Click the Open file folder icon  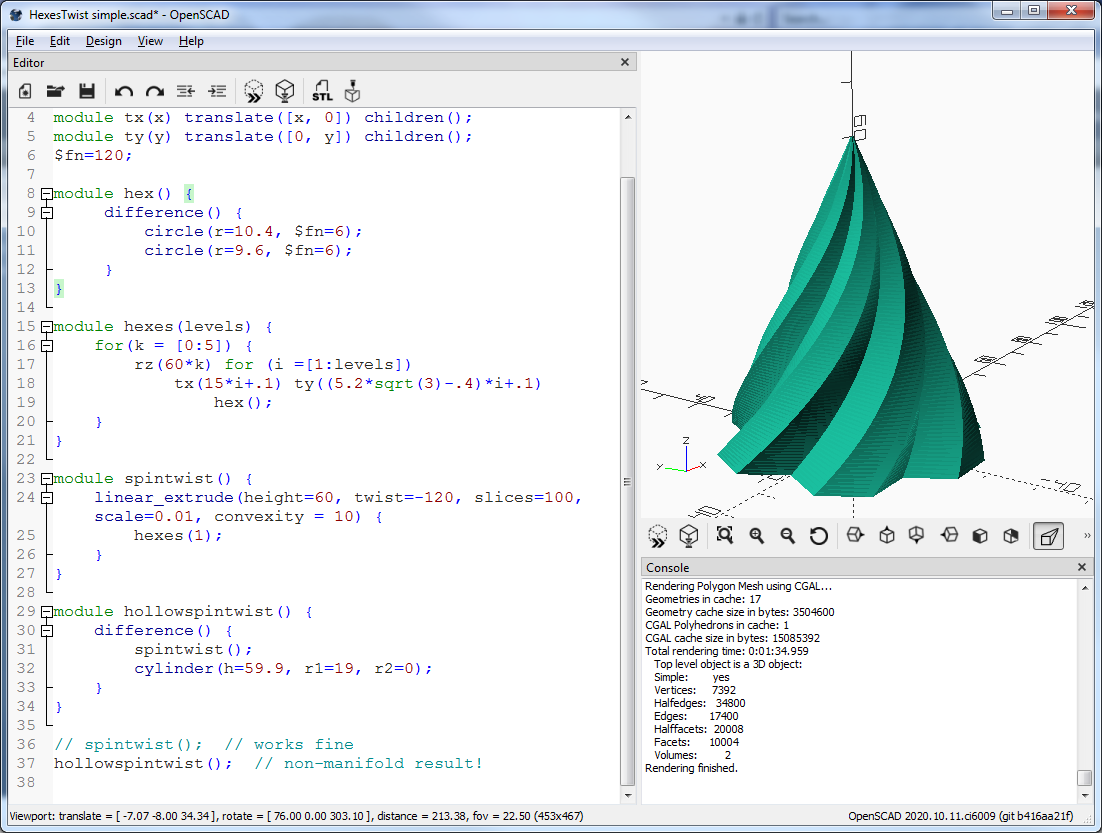55,91
